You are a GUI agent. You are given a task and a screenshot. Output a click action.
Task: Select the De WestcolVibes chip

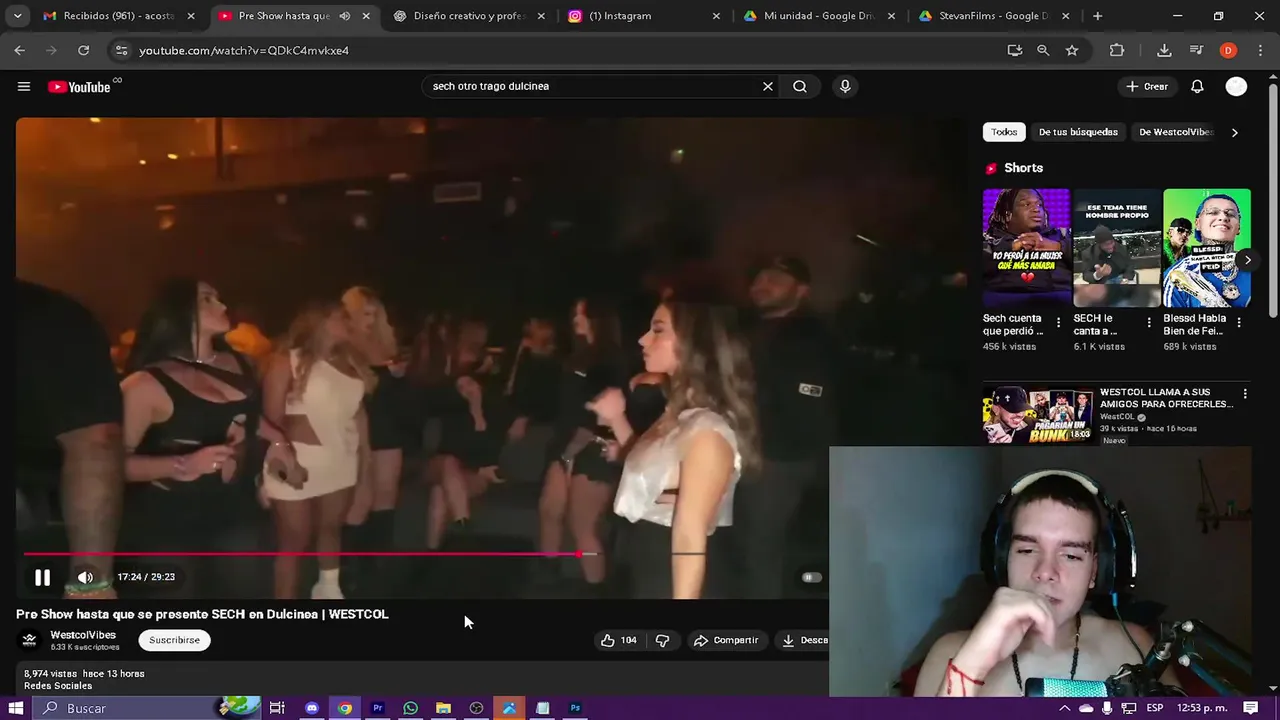click(1175, 132)
